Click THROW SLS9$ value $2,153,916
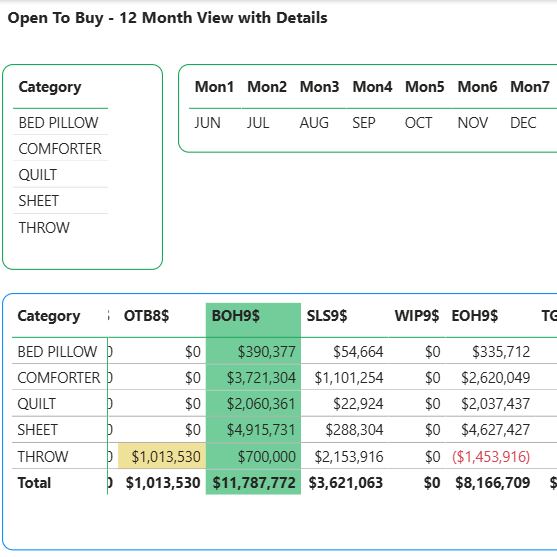The height and width of the screenshot is (557, 557). point(349,456)
